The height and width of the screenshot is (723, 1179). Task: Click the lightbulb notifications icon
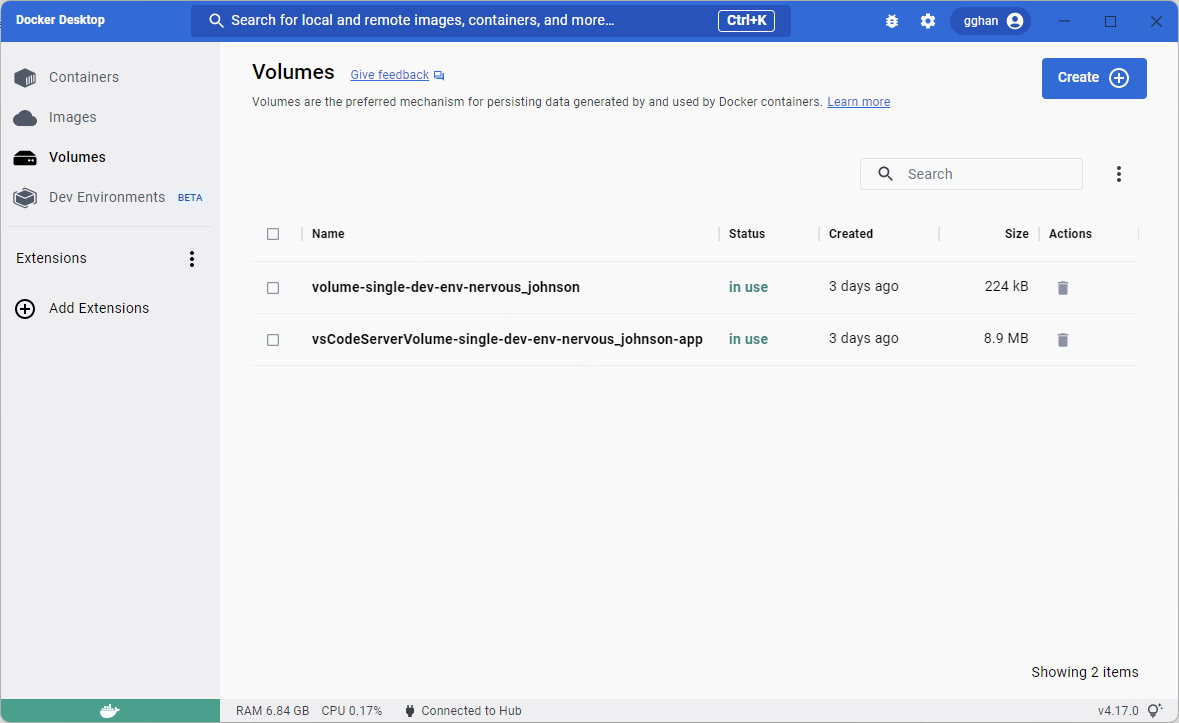pos(1155,710)
